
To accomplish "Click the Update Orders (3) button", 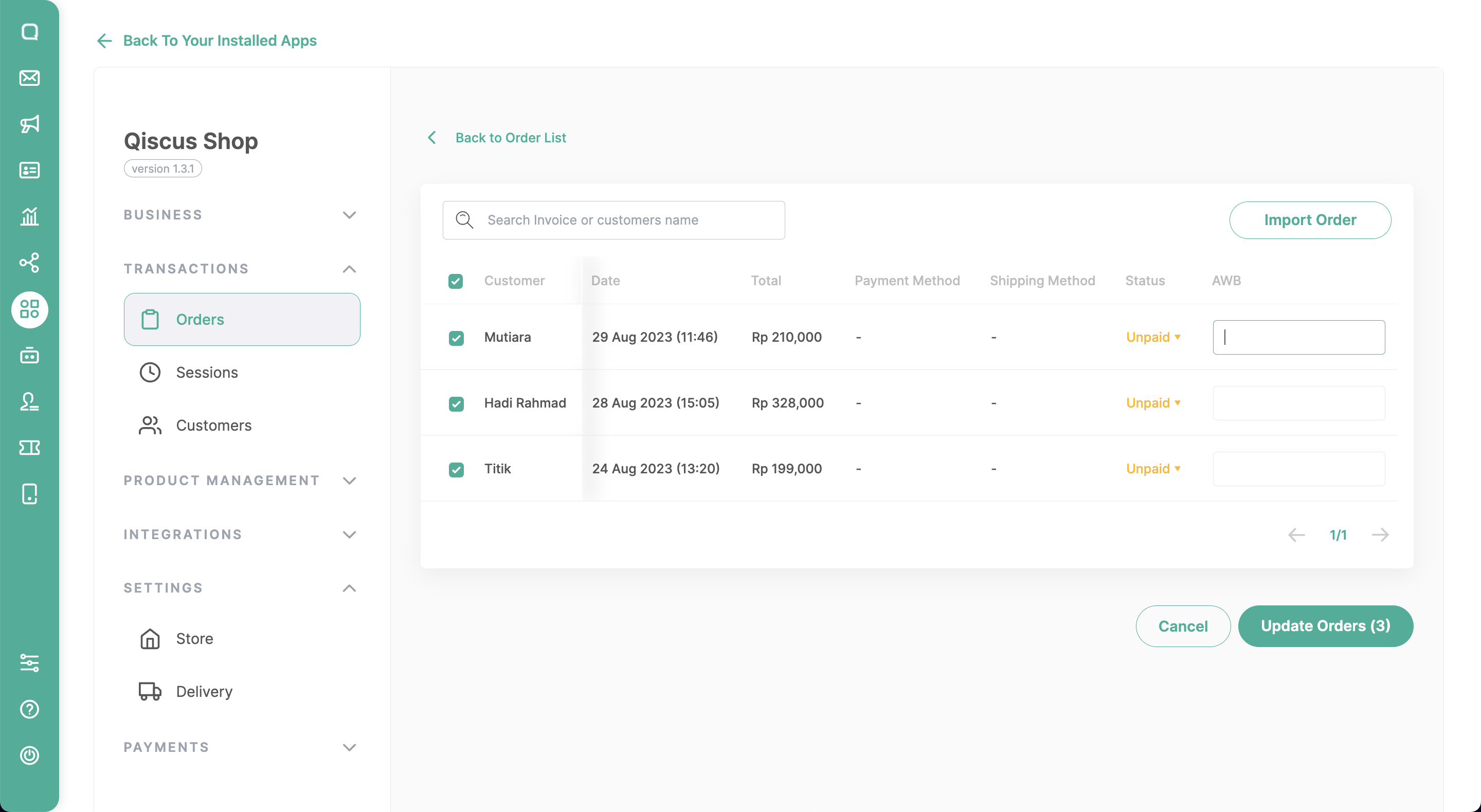I will pyautogui.click(x=1325, y=626).
